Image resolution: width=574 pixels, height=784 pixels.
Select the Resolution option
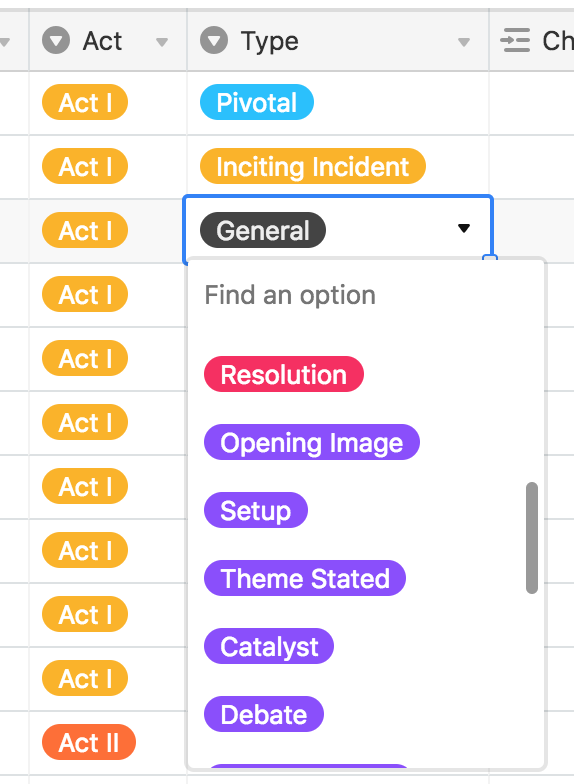[x=284, y=374]
